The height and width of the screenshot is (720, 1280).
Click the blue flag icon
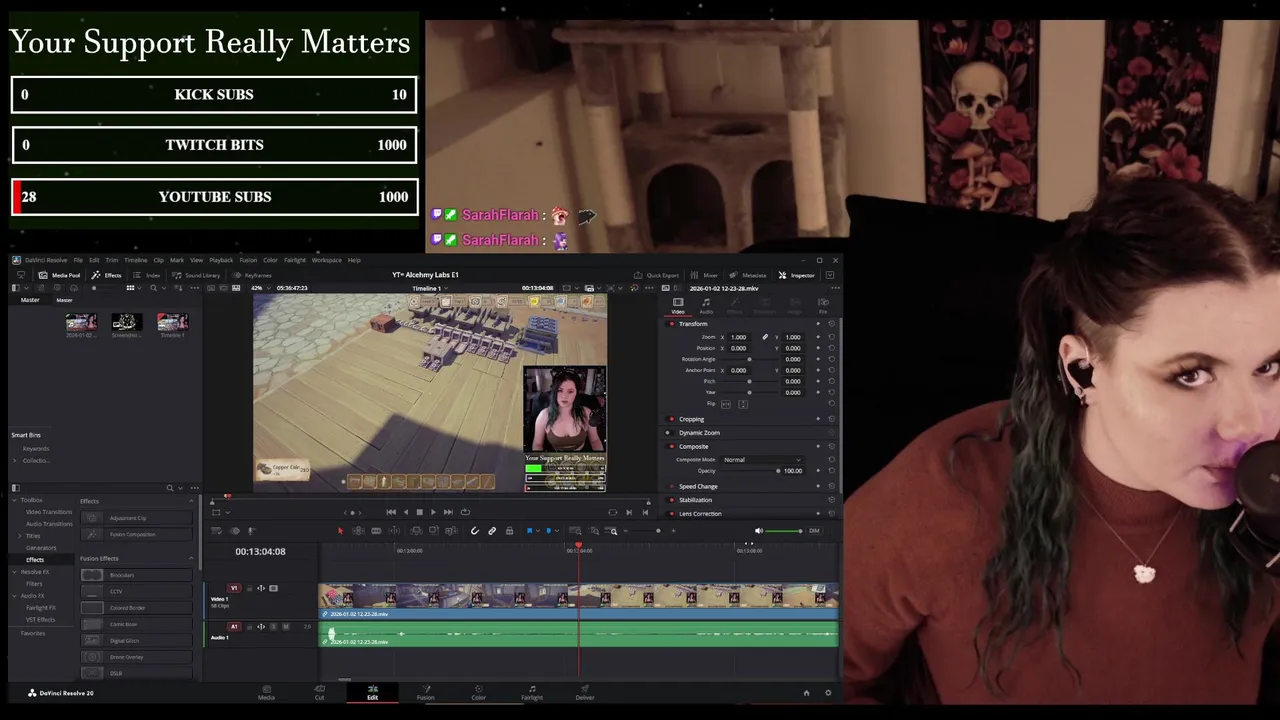[x=530, y=531]
